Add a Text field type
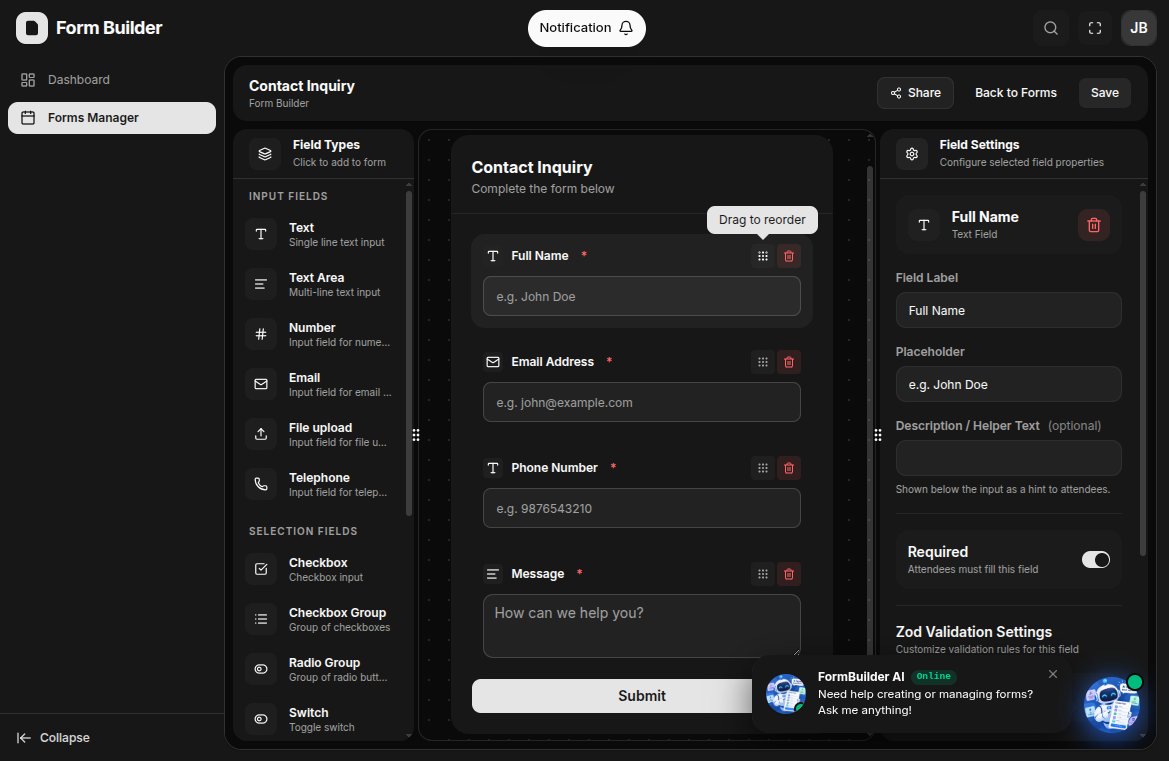 coord(322,234)
